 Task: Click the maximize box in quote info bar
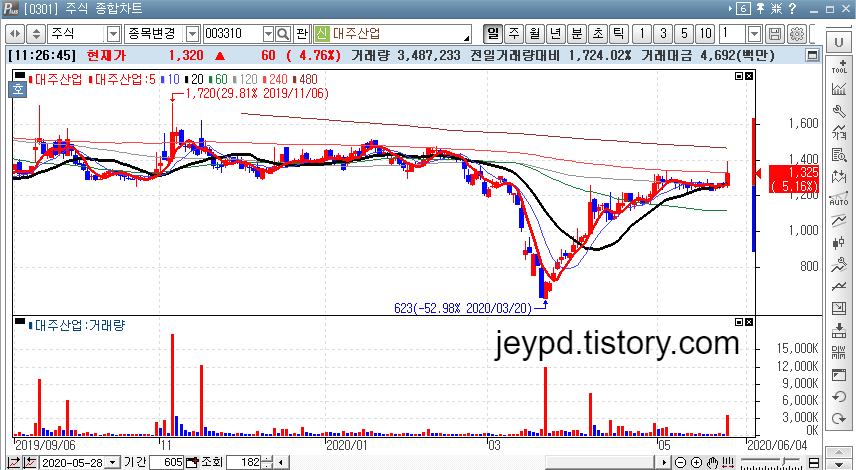pos(813,55)
